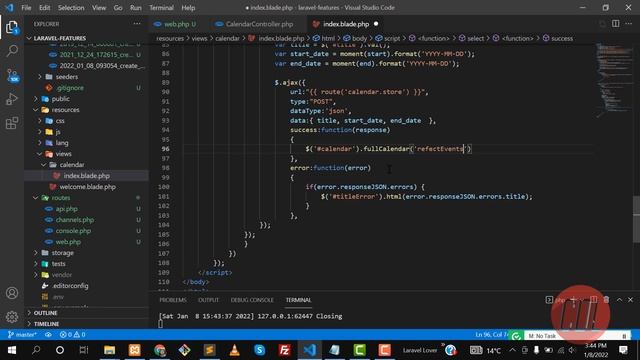This screenshot has height=360, width=640.
Task: Synchronize changes using cloud icon in status bar
Action: tap(48, 335)
